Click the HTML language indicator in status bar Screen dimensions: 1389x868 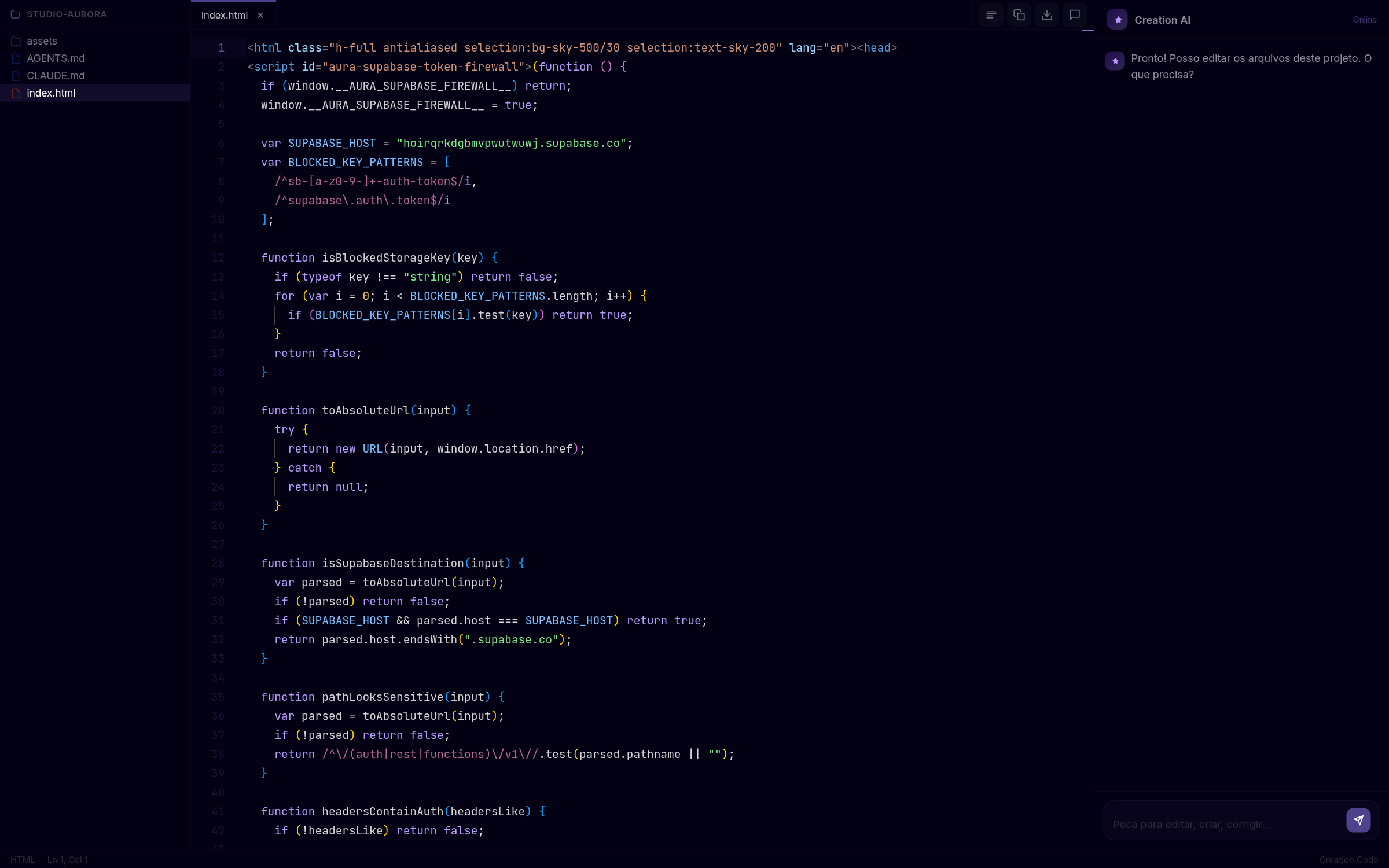click(x=23, y=859)
